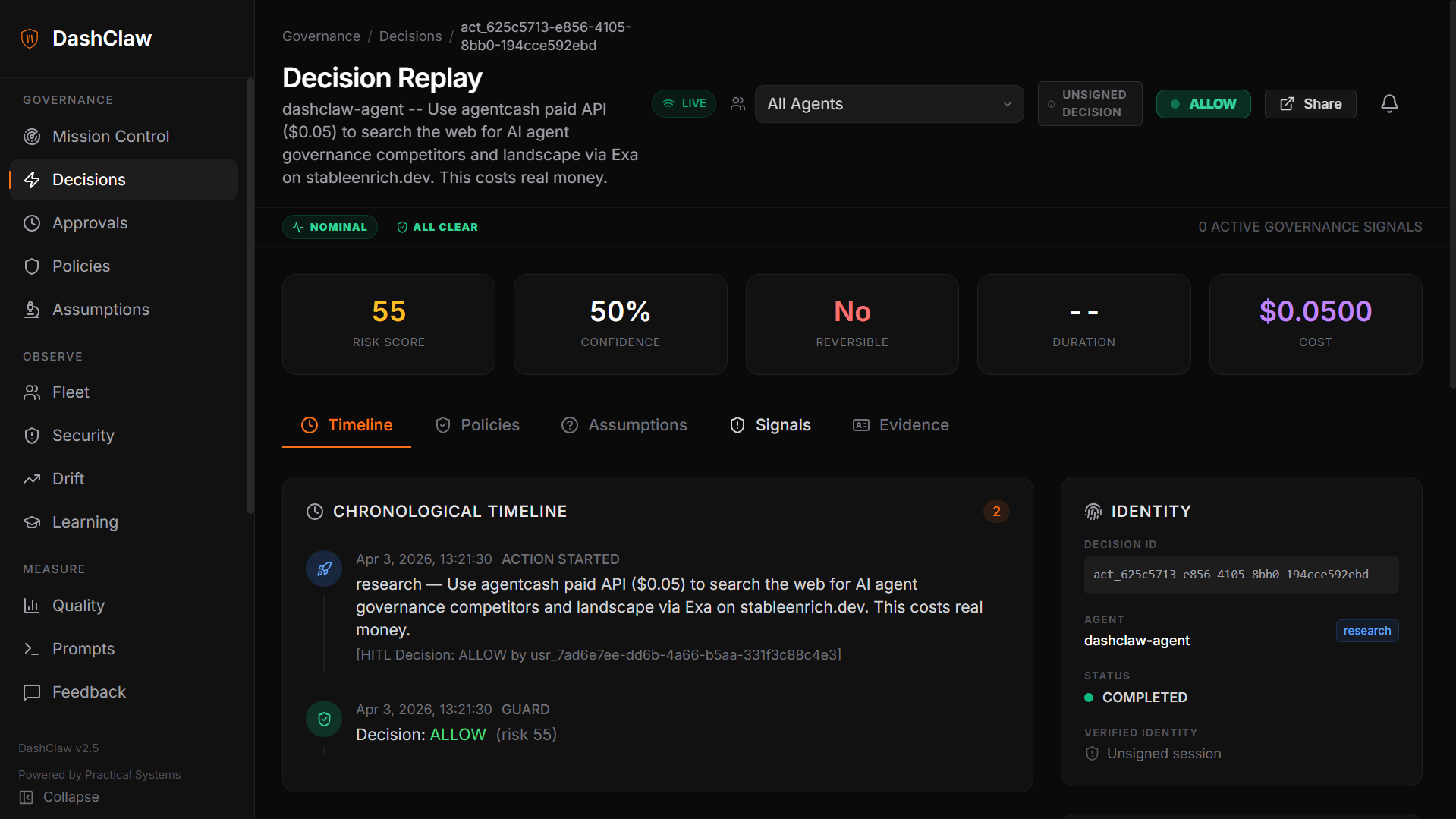
Task: Click the rocket icon for Action Started event
Action: (324, 569)
